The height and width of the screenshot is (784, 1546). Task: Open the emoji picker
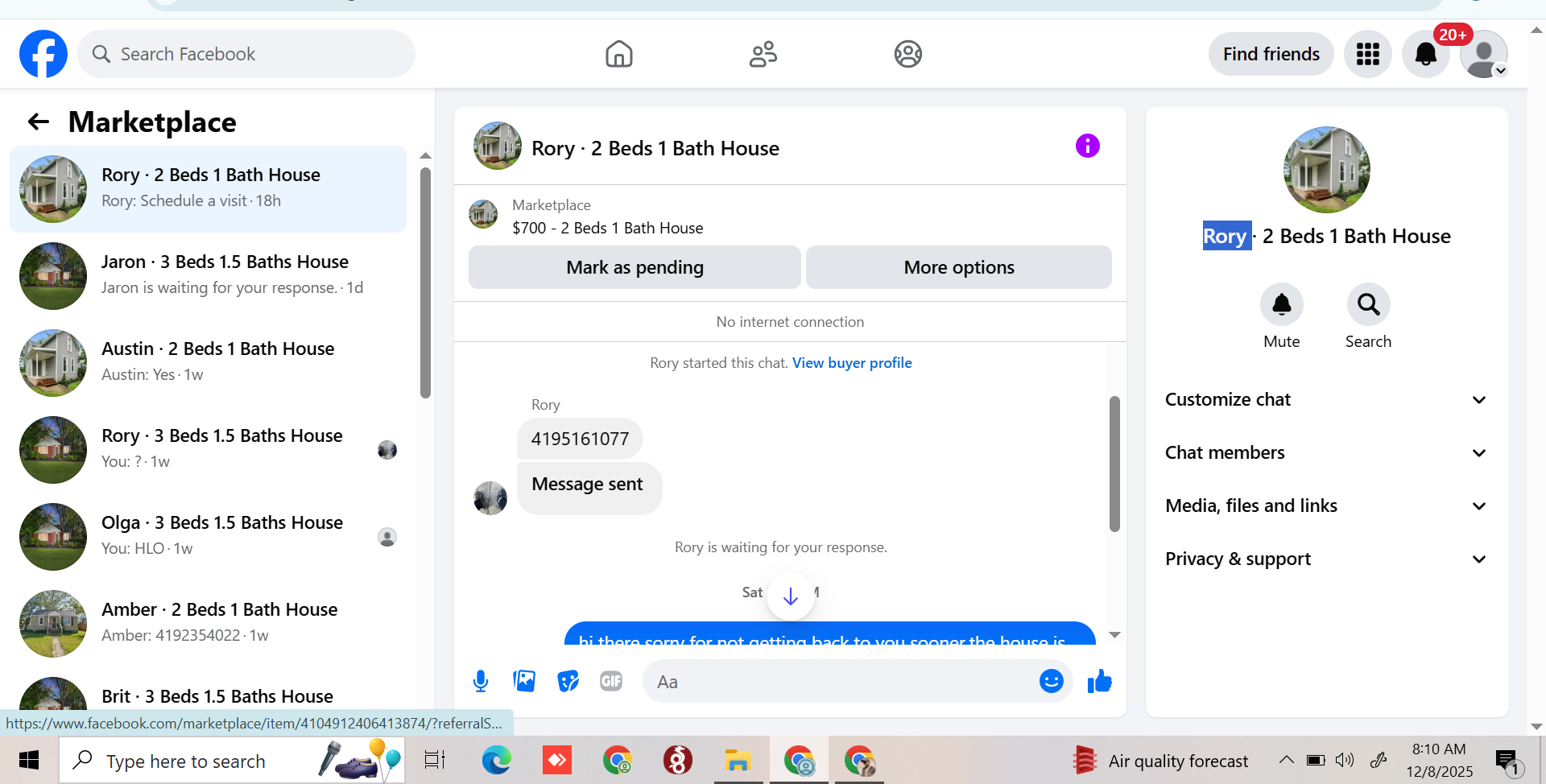tap(1051, 682)
